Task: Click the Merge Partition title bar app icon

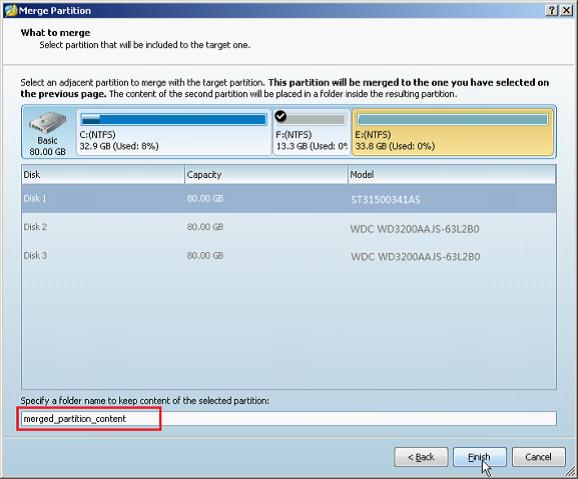Action: (x=11, y=10)
